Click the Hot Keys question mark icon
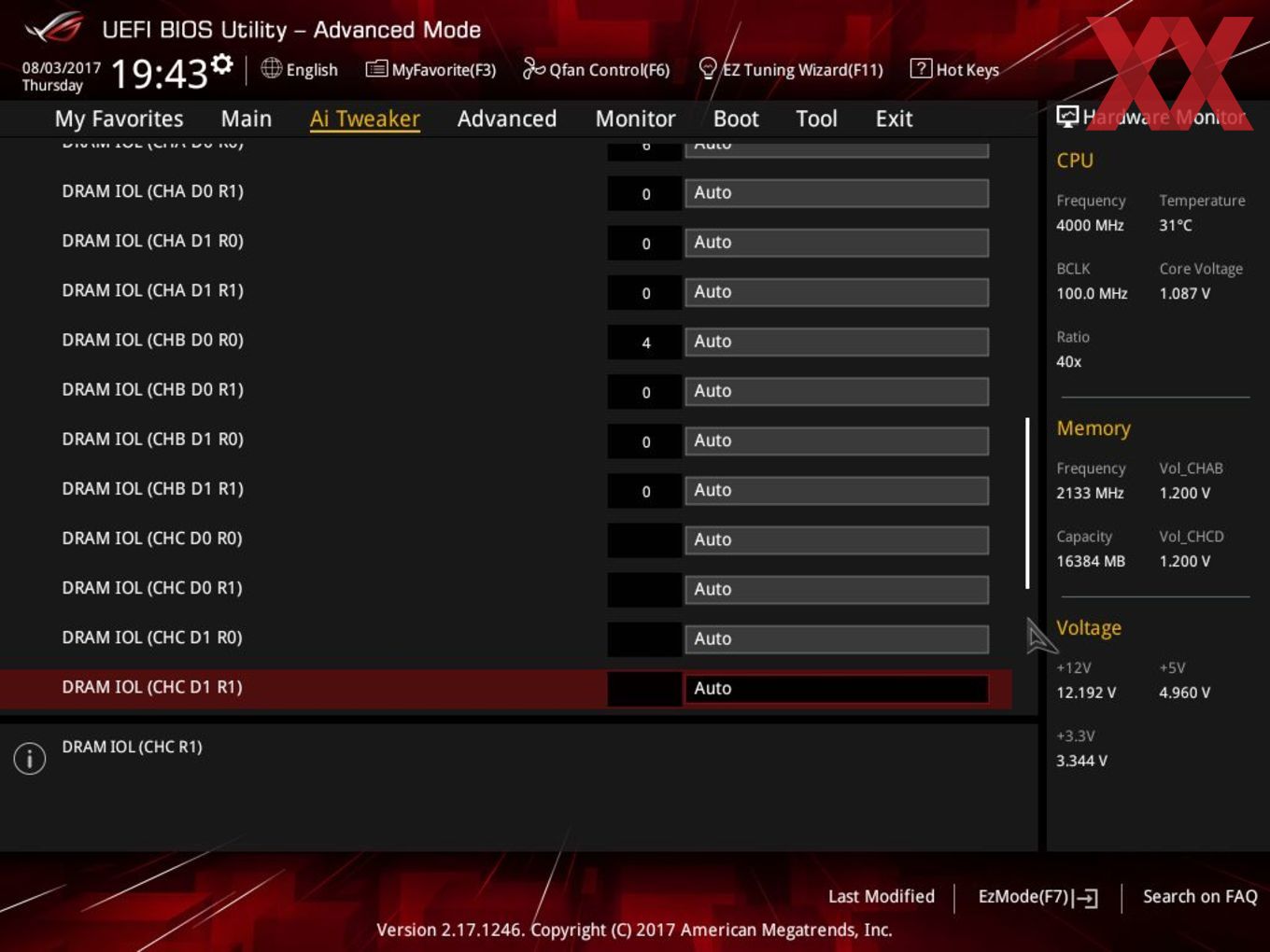This screenshot has height=952, width=1270. tap(920, 68)
